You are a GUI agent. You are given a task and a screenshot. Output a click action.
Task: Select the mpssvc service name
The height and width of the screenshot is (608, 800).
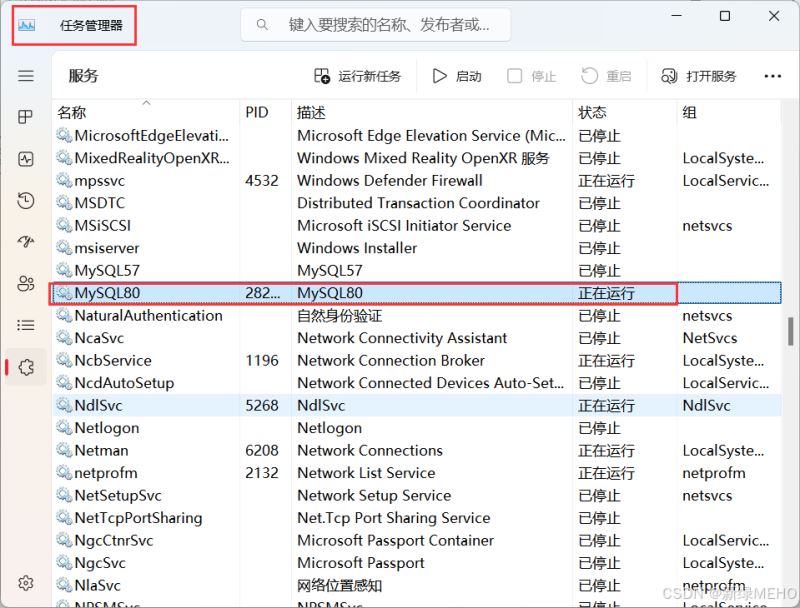[99, 181]
